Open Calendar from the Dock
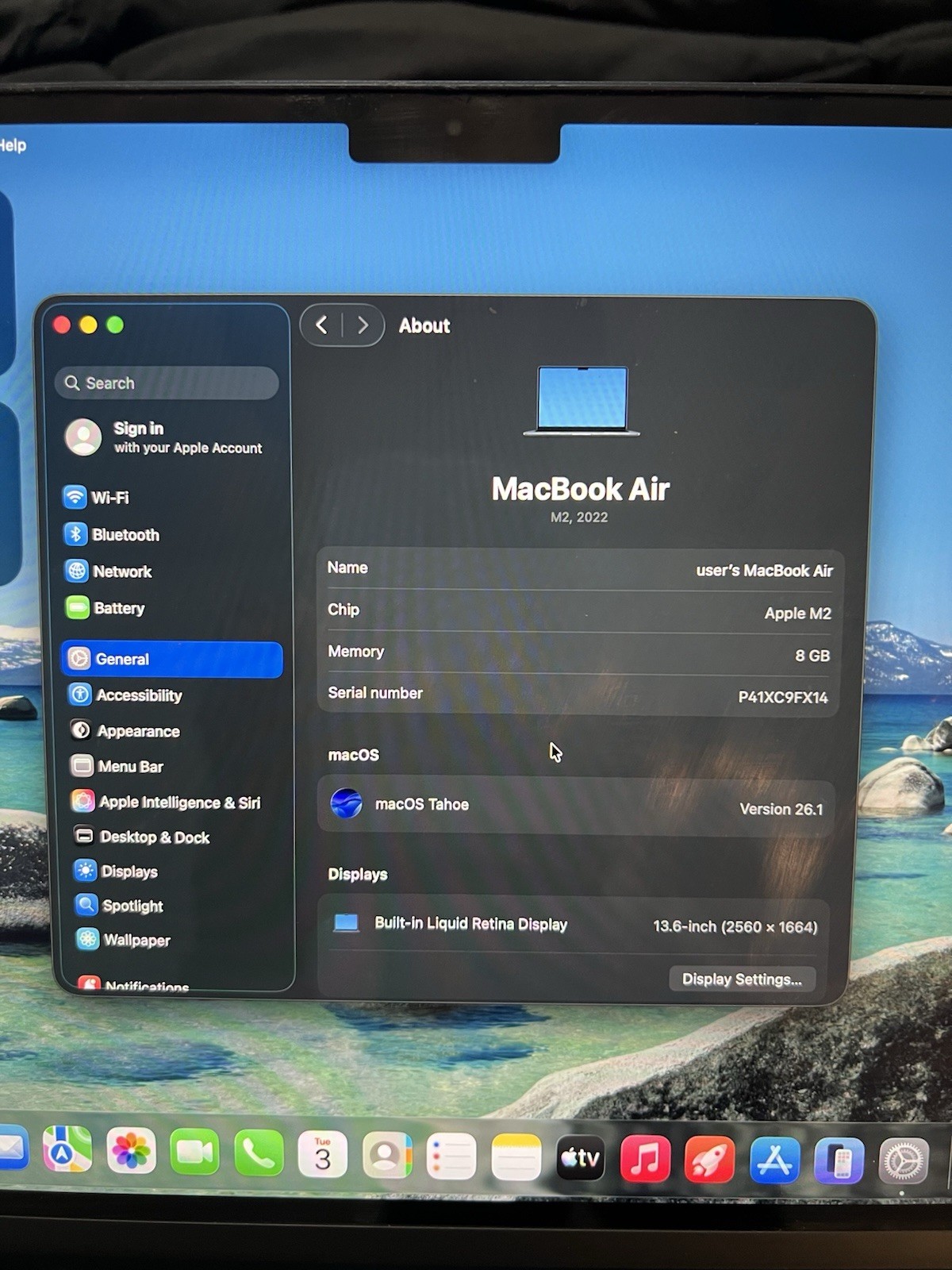Image resolution: width=952 pixels, height=1270 pixels. [322, 1154]
